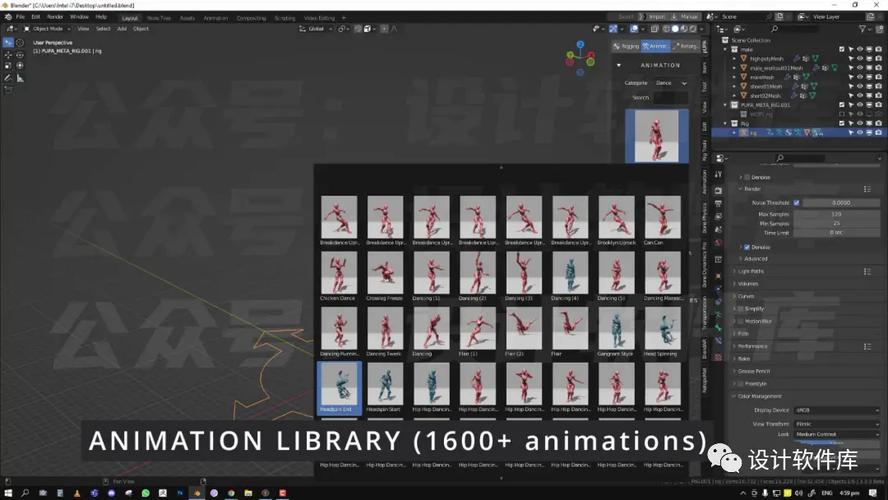Select the Select Box tool
The height and width of the screenshot is (500, 888).
click(x=8, y=42)
